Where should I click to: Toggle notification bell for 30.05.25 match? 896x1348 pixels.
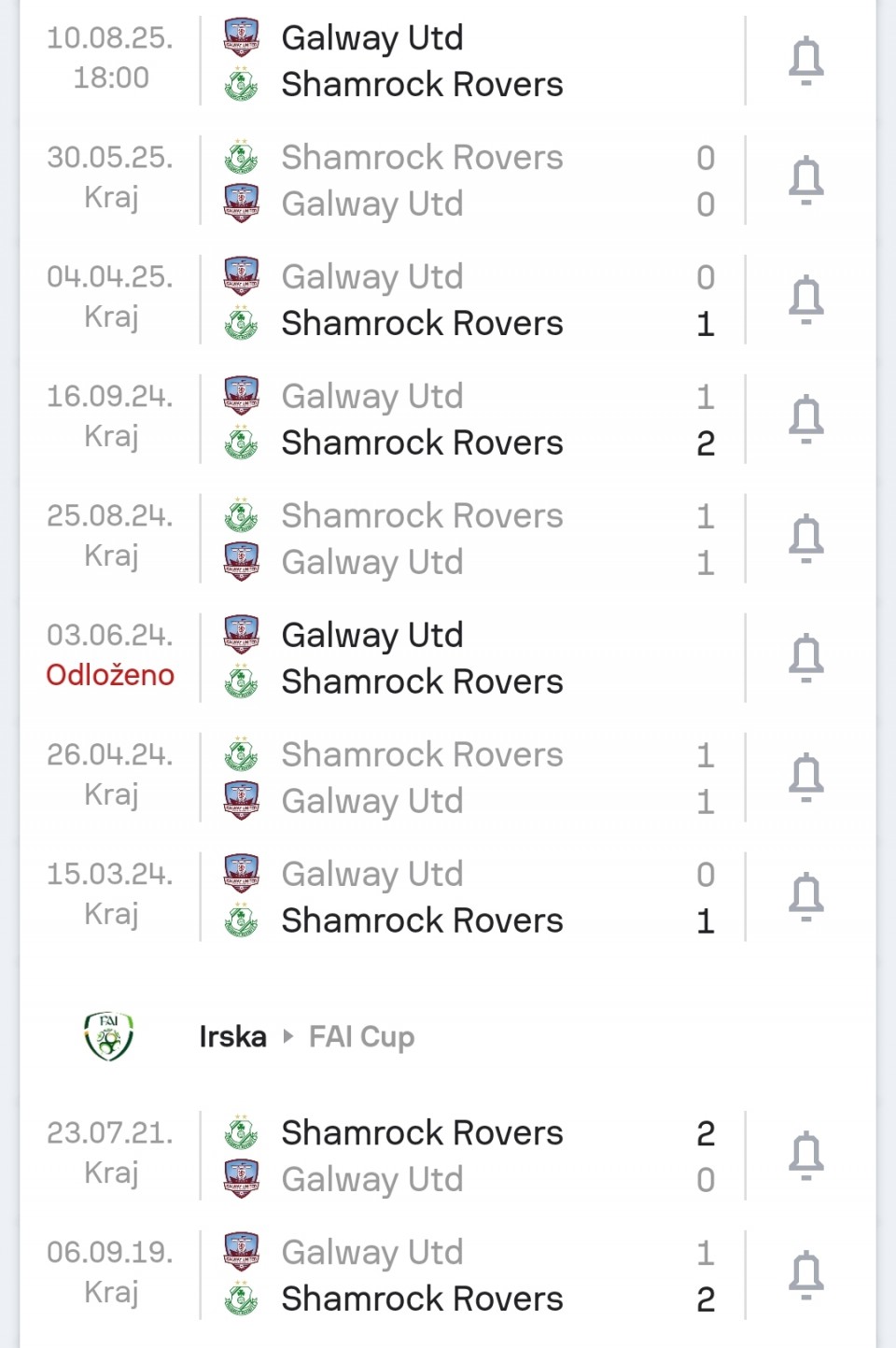(x=806, y=181)
